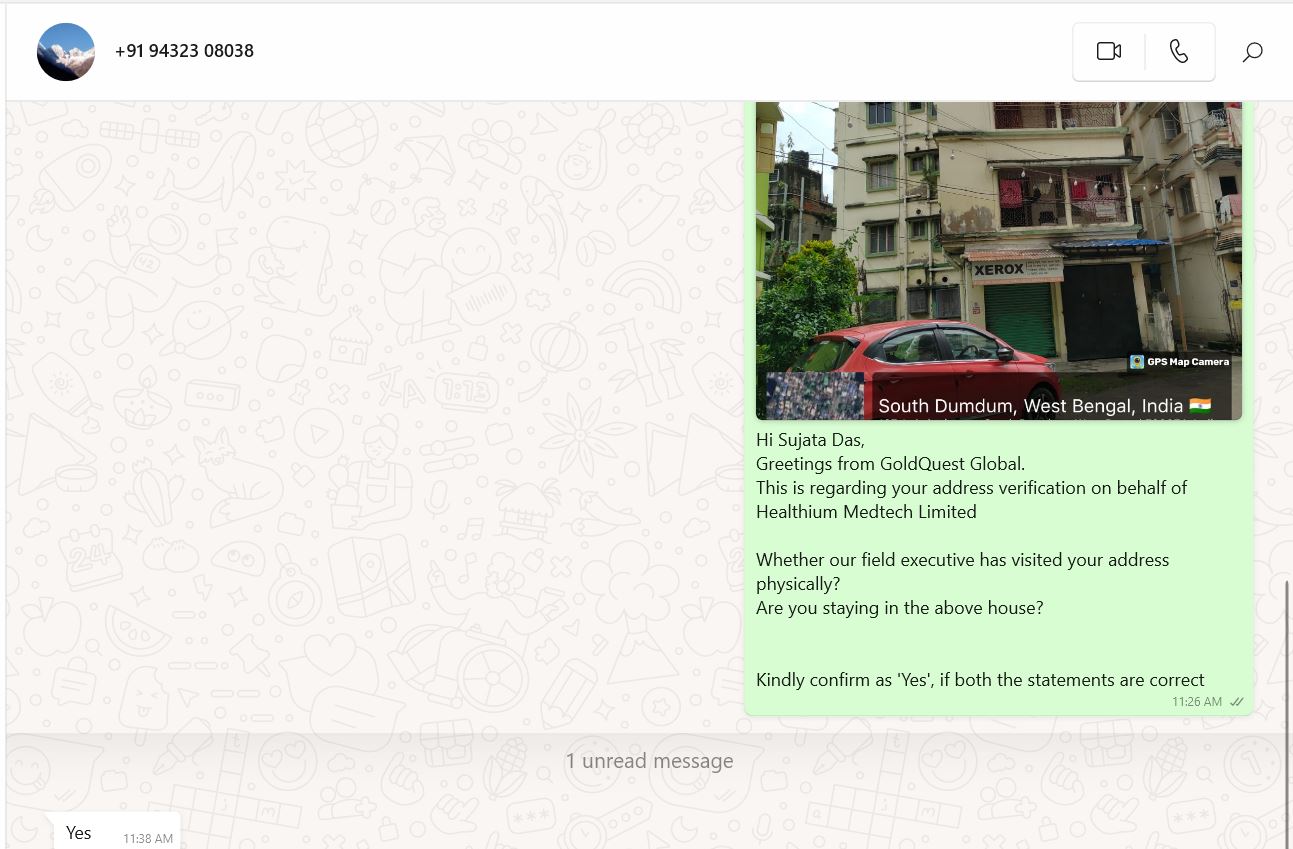Click the word "physically?" in the message
Viewport: 1293px width, 849px height.
click(798, 584)
